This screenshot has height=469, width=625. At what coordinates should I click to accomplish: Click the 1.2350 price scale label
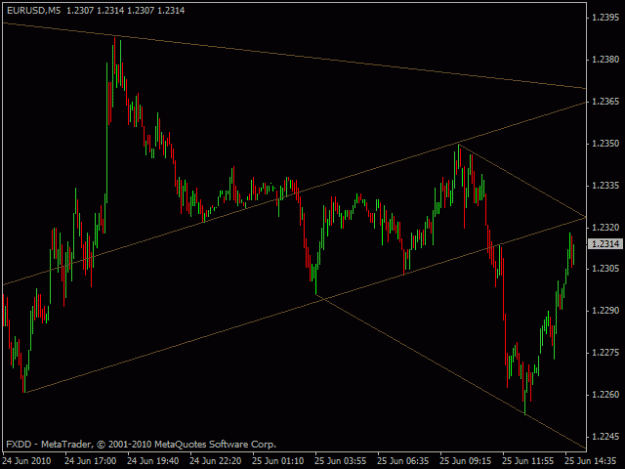pyautogui.click(x=605, y=143)
